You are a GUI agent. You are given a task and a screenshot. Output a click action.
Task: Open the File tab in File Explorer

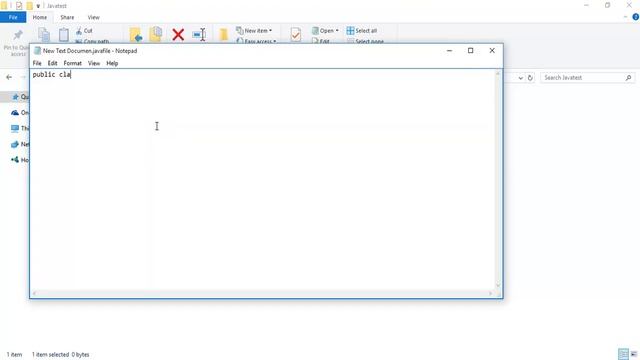[x=13, y=17]
